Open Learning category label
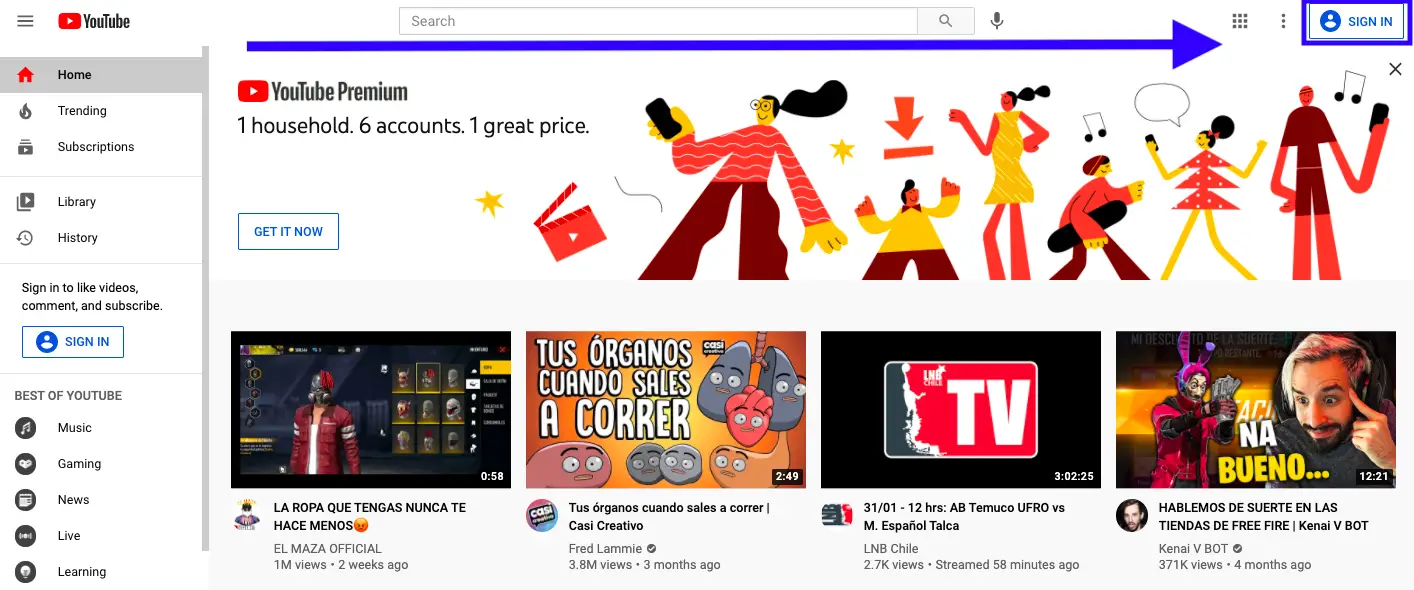Image resolution: width=1414 pixels, height=590 pixels. pyautogui.click(x=82, y=572)
